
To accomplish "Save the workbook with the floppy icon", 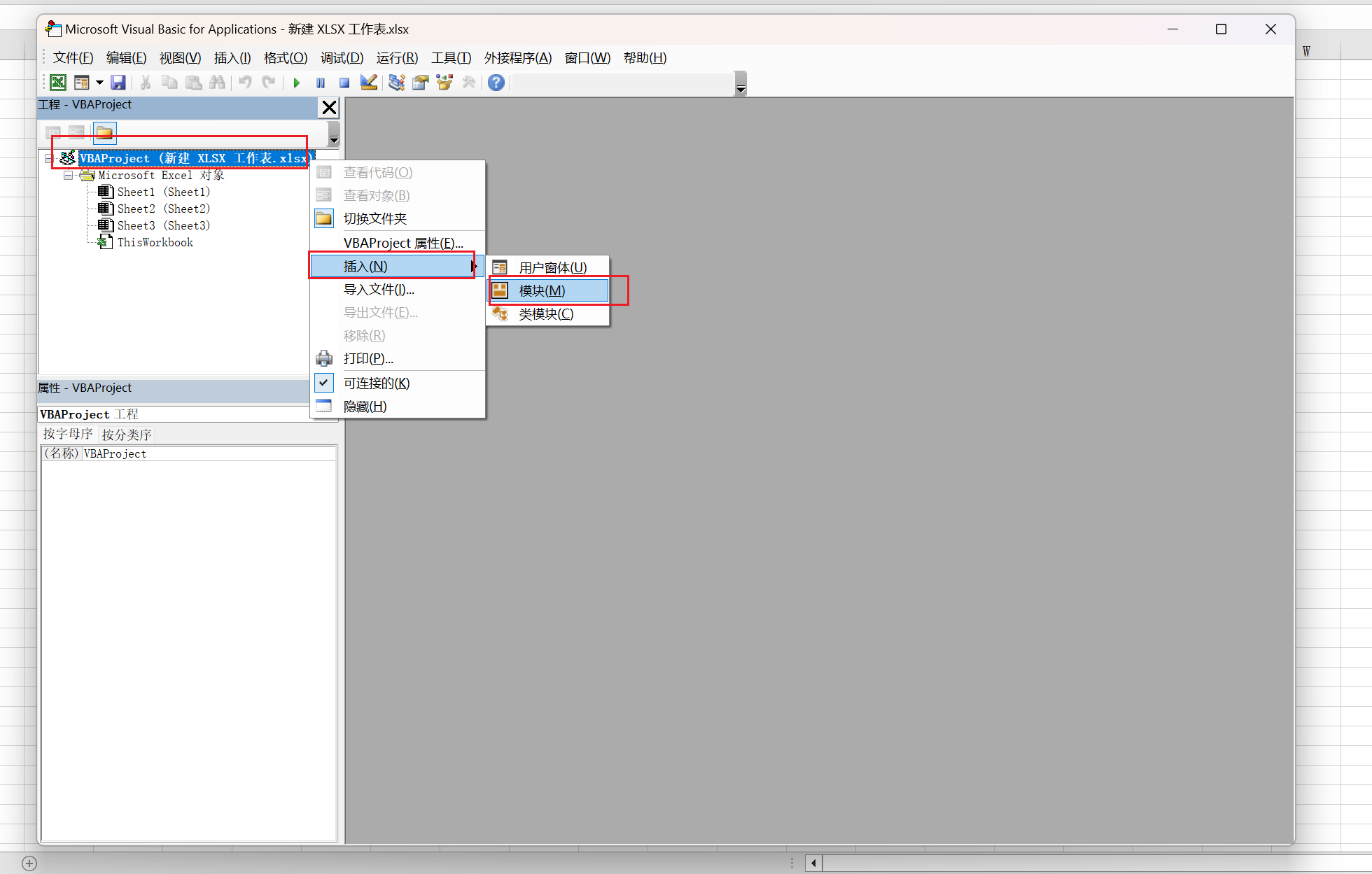I will coord(118,83).
